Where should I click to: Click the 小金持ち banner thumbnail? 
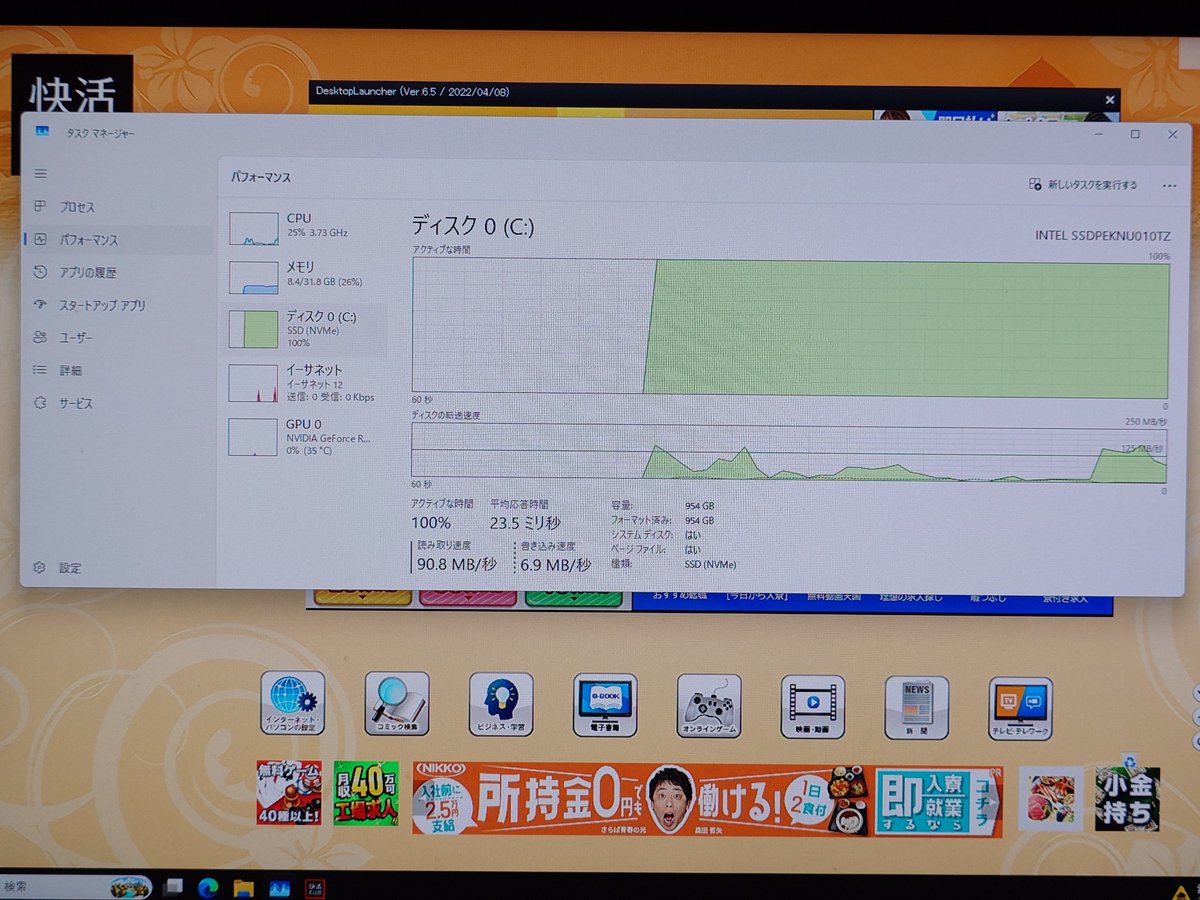[1127, 799]
